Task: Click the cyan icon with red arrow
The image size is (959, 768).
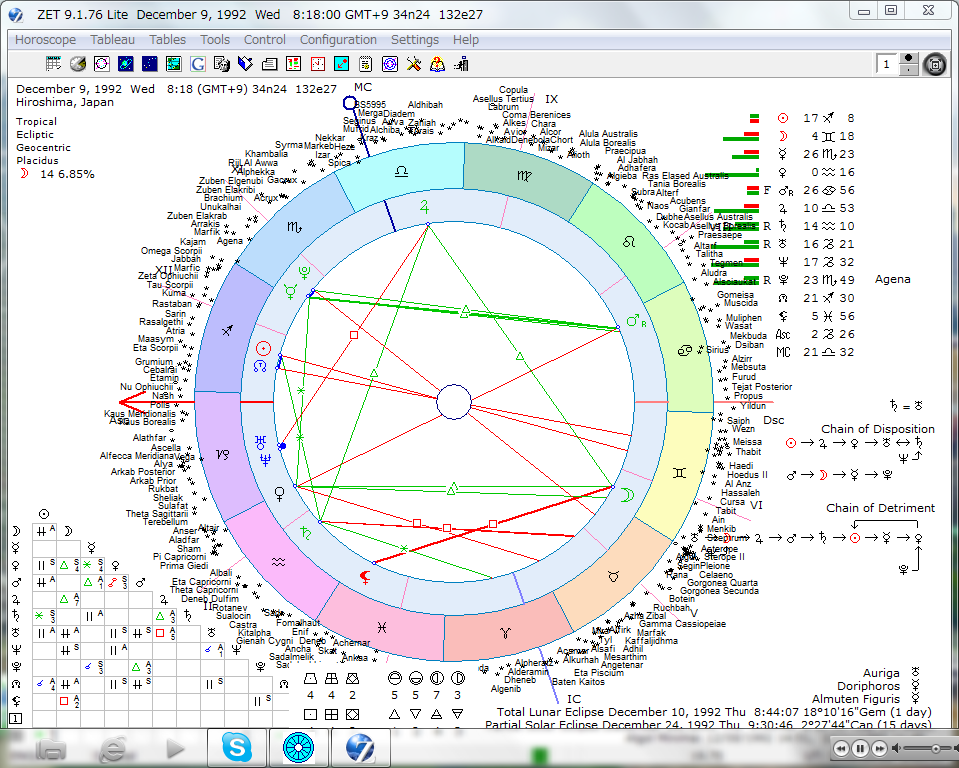Action: click(341, 64)
